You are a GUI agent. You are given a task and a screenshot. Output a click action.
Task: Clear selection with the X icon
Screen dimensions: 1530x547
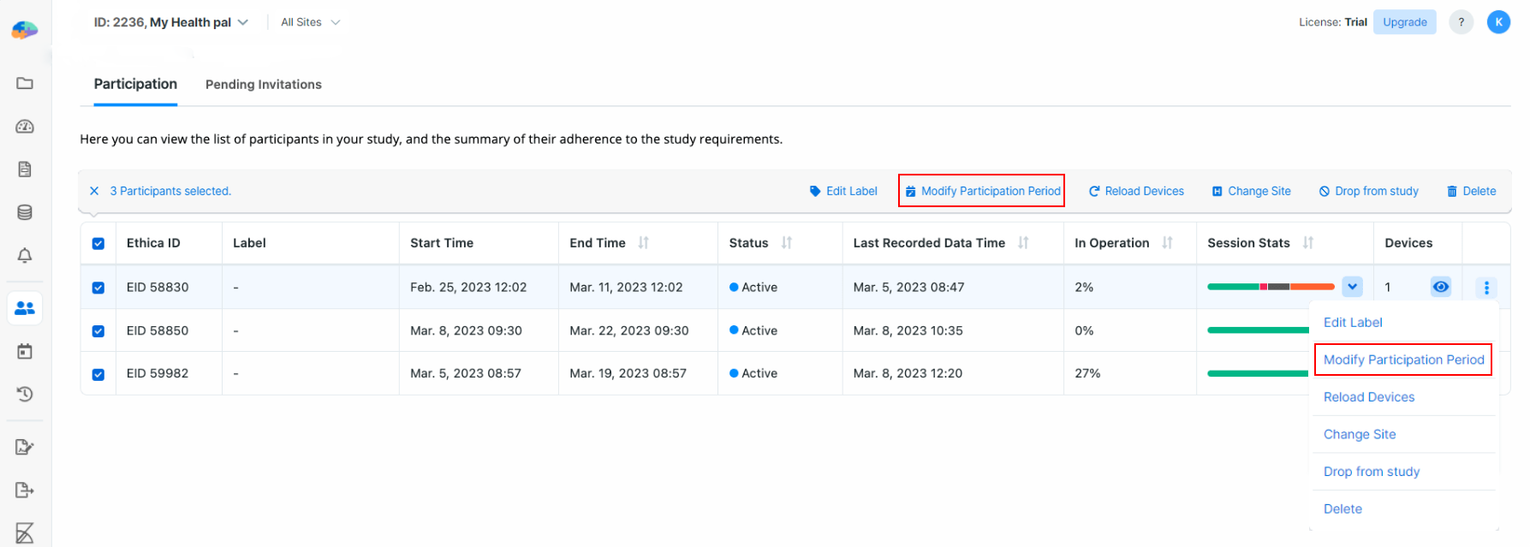pos(94,191)
